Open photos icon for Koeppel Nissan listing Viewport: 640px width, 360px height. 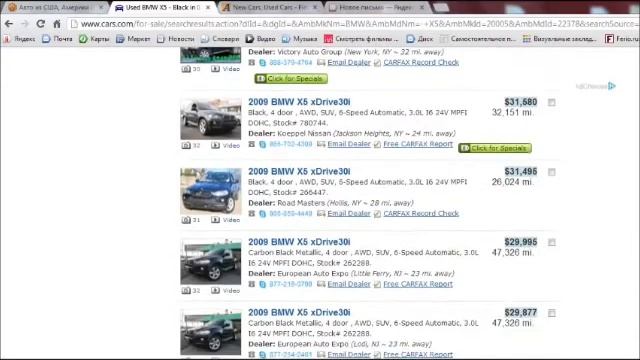(186, 145)
